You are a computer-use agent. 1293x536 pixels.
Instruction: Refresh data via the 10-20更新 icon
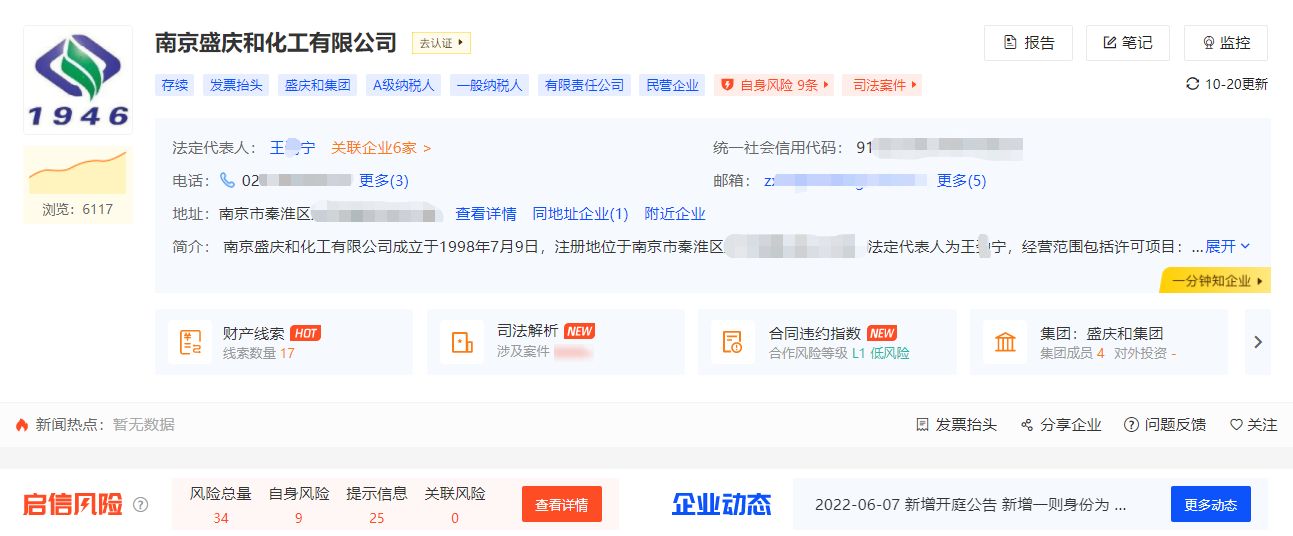1192,84
